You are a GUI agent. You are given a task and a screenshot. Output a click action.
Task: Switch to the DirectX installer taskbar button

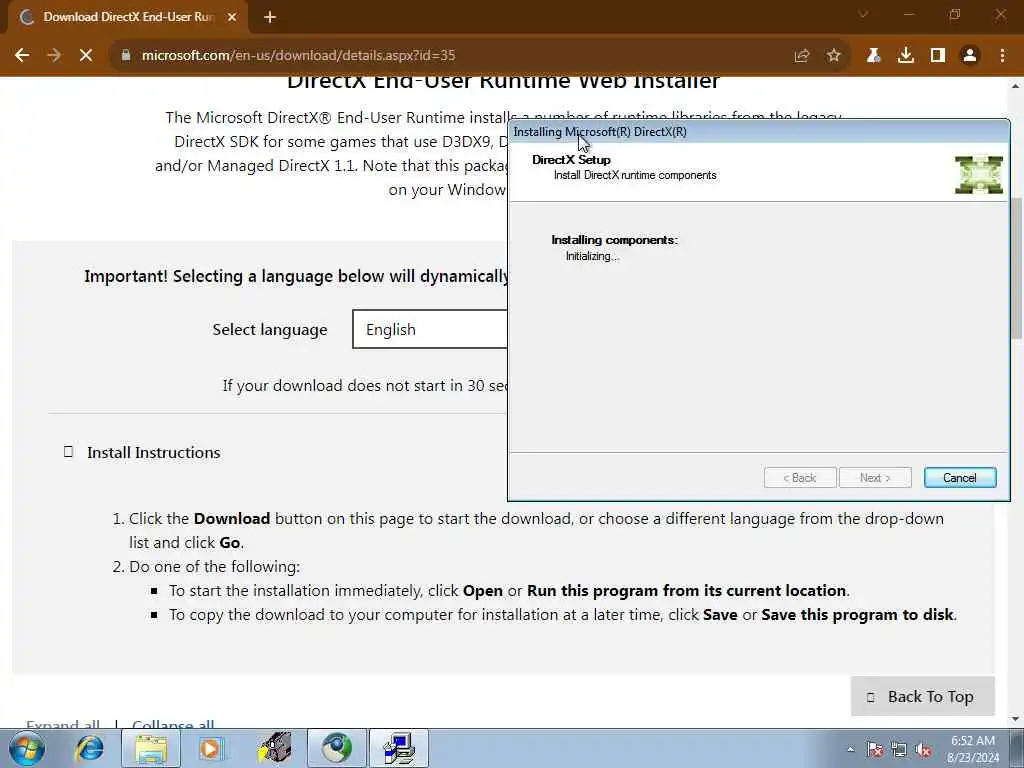399,748
